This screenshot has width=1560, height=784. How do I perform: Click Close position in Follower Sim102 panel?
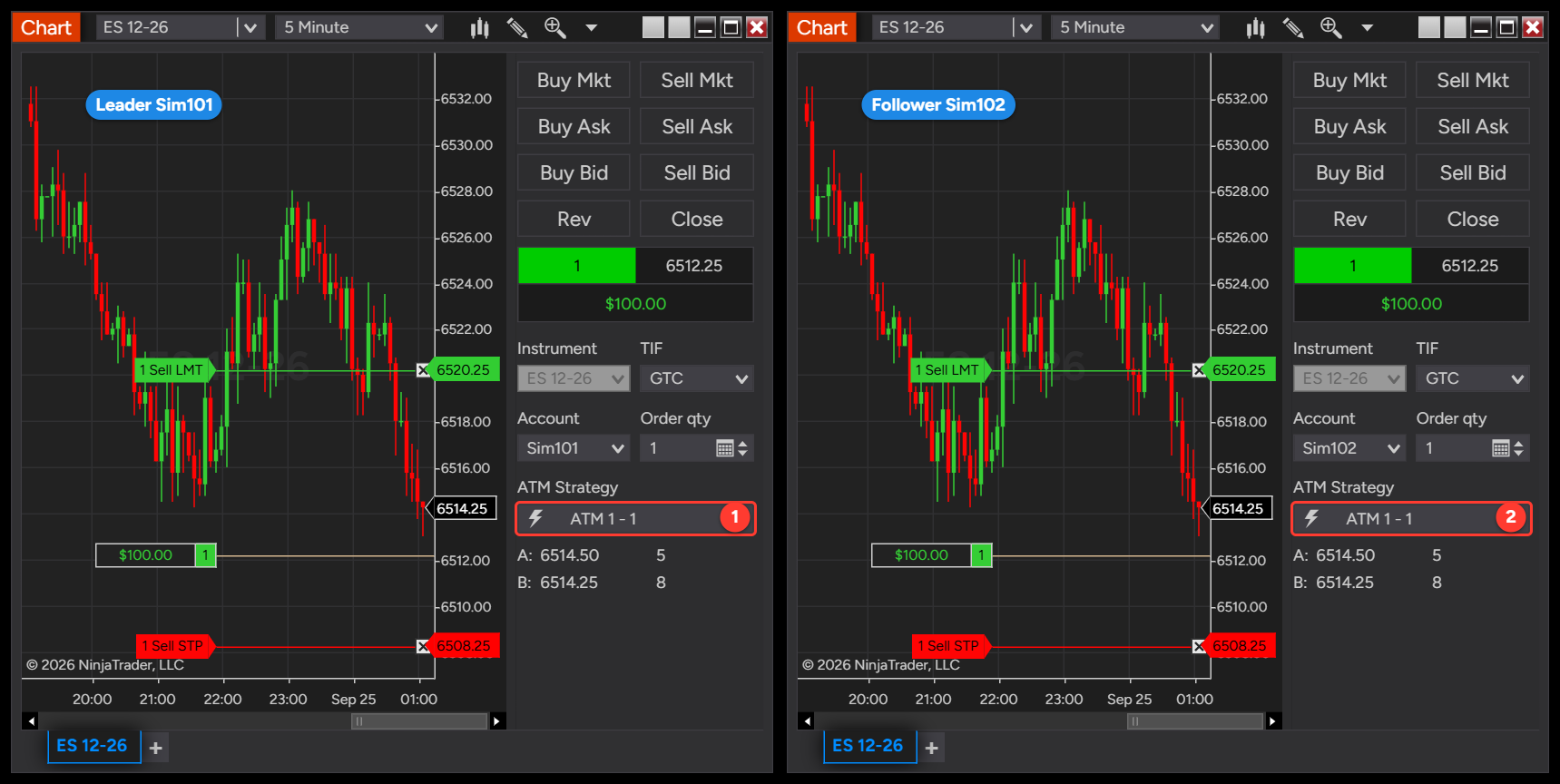(x=1473, y=220)
